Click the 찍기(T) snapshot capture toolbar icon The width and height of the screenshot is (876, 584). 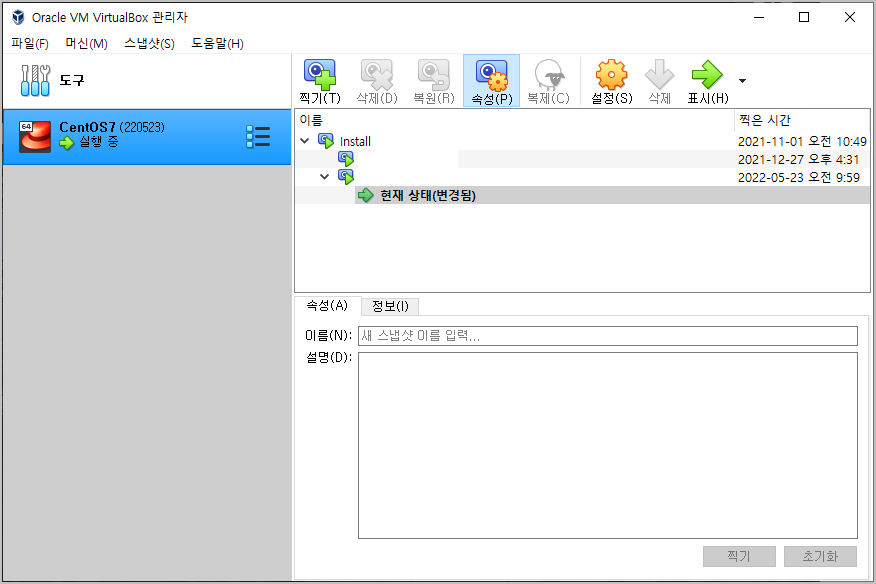pyautogui.click(x=319, y=80)
